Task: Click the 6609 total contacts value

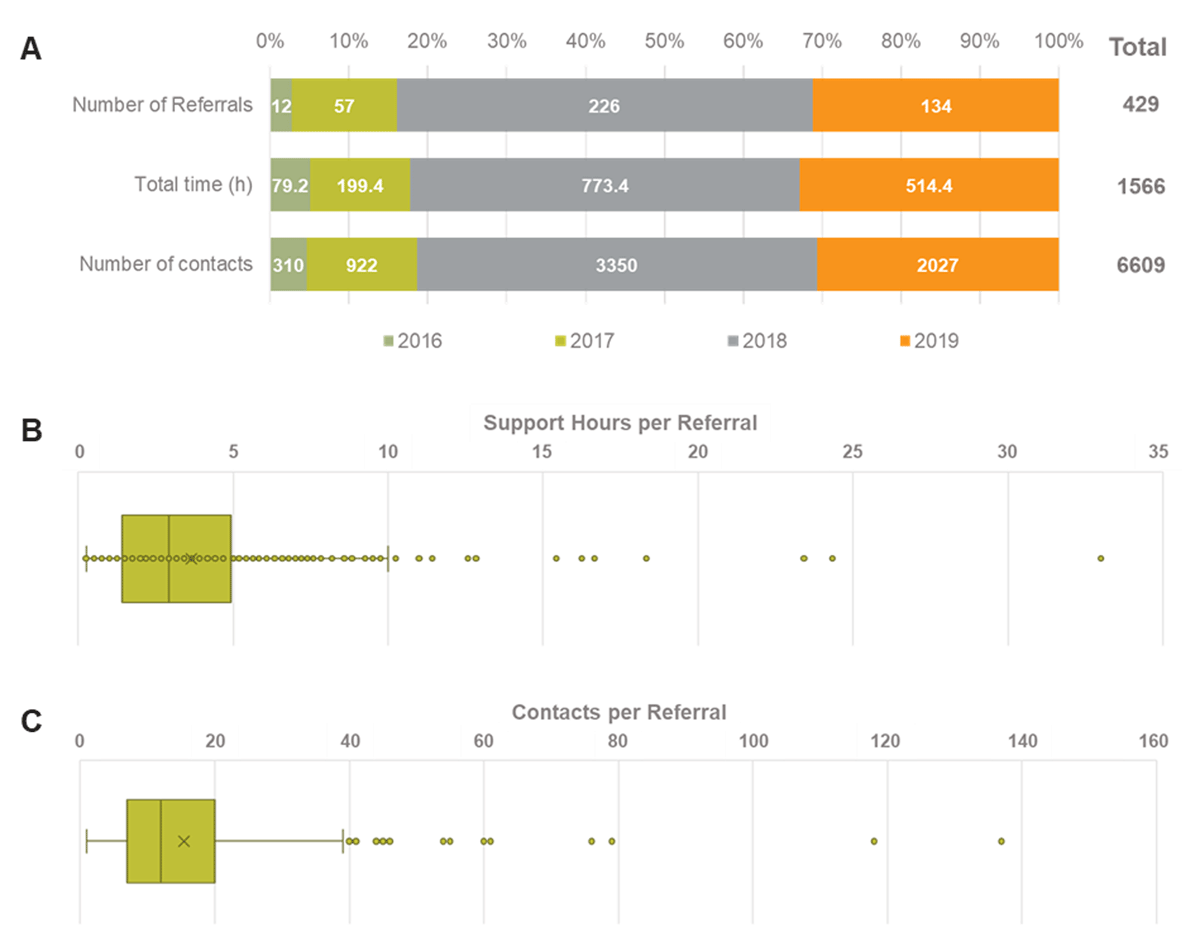Action: click(x=1137, y=265)
